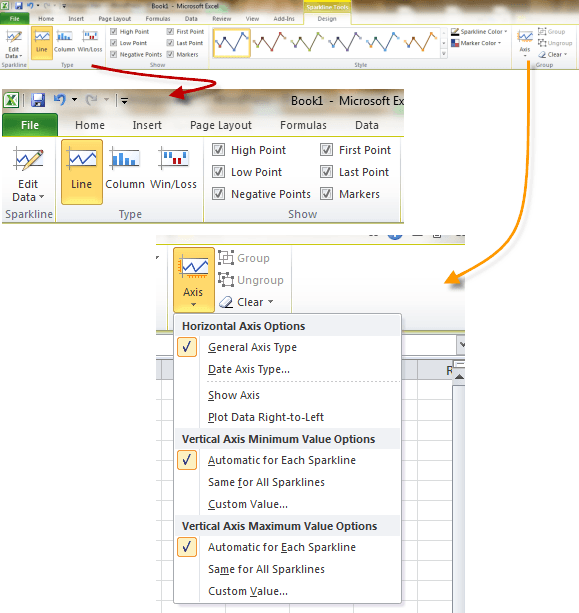Click the Undo arrow icon
This screenshot has height=613, width=579.
point(59,100)
